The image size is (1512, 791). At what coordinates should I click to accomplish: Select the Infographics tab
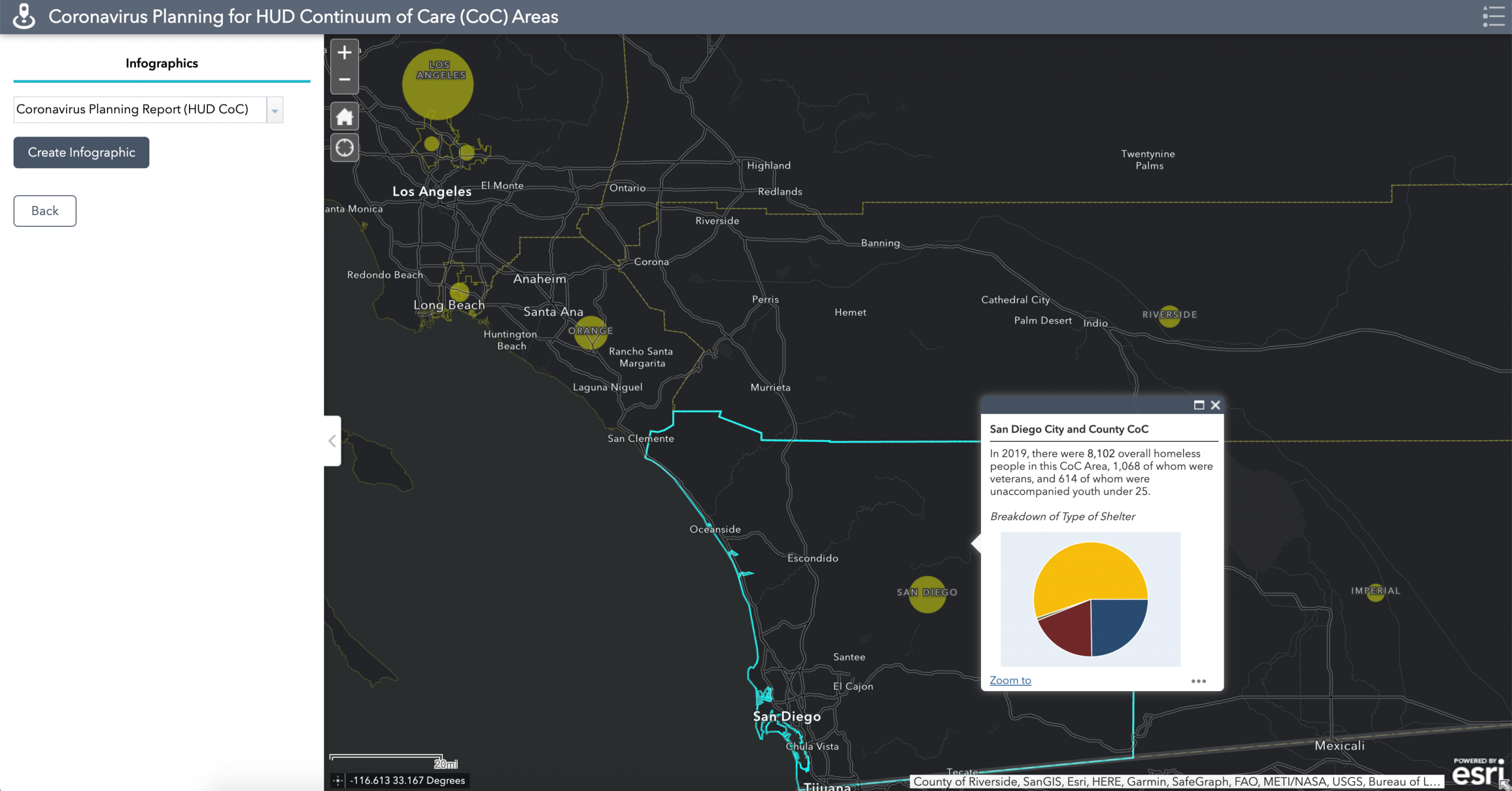pos(161,63)
